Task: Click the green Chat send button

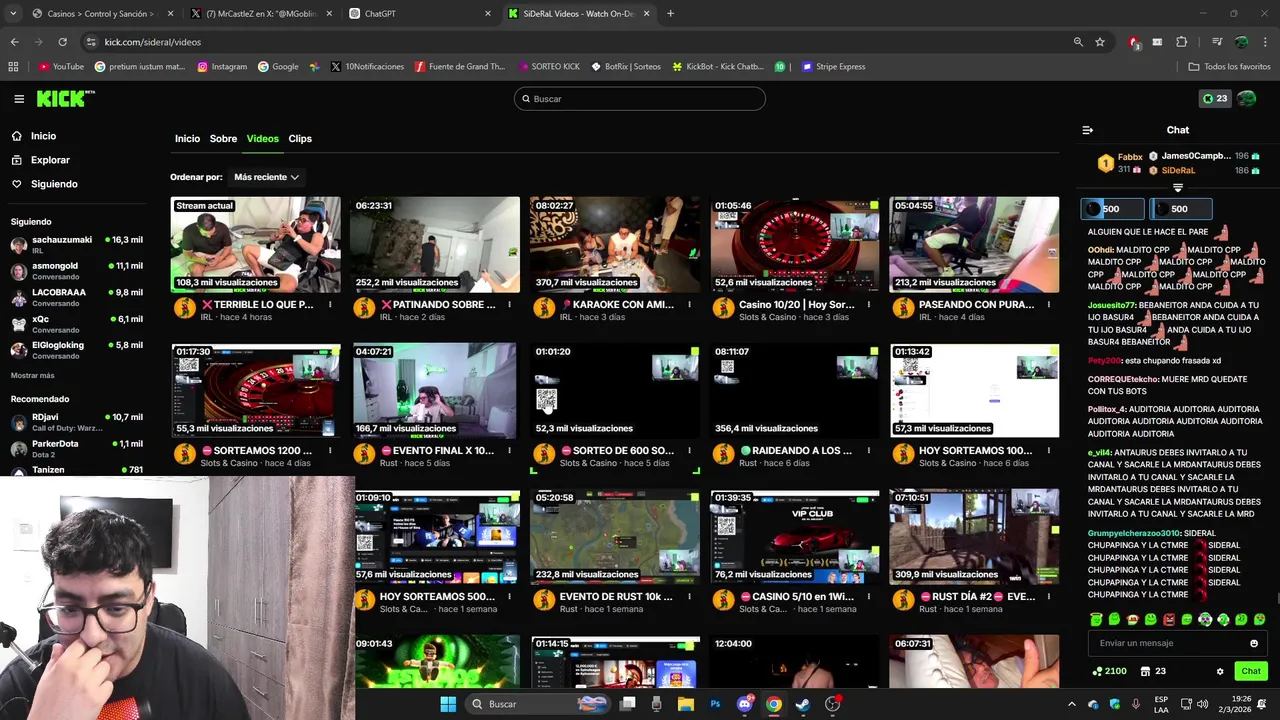Action: coord(1250,671)
